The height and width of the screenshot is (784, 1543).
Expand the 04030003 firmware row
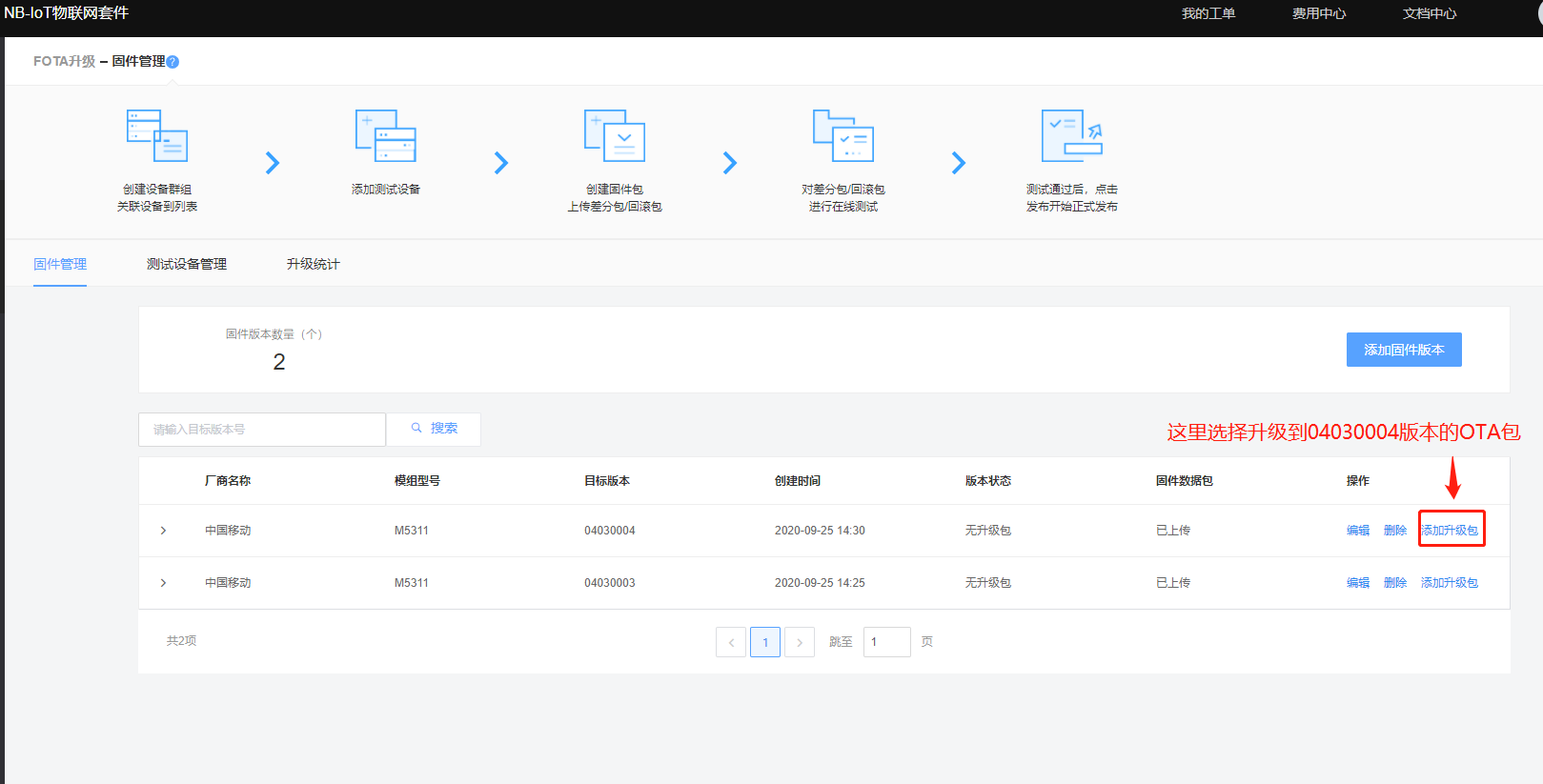(x=164, y=583)
